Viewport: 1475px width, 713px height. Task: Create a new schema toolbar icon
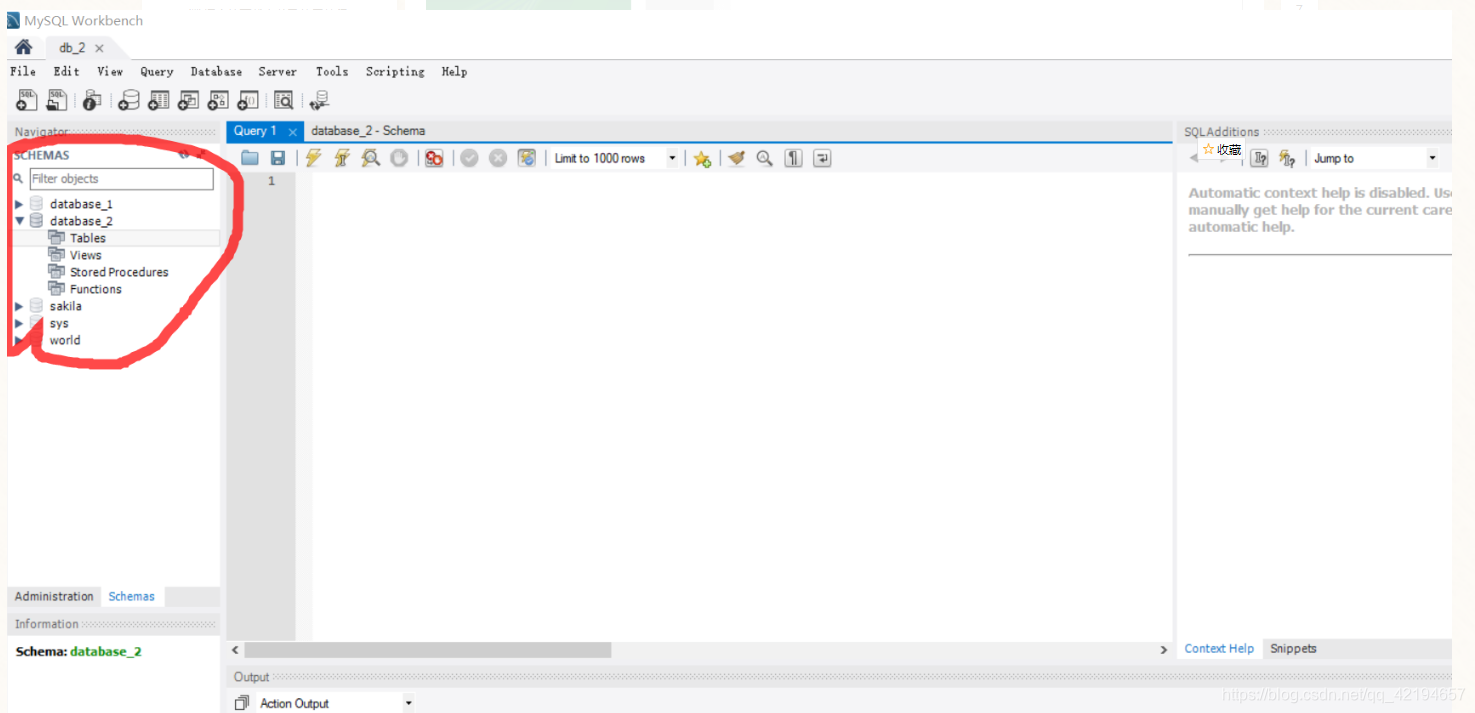pos(129,100)
